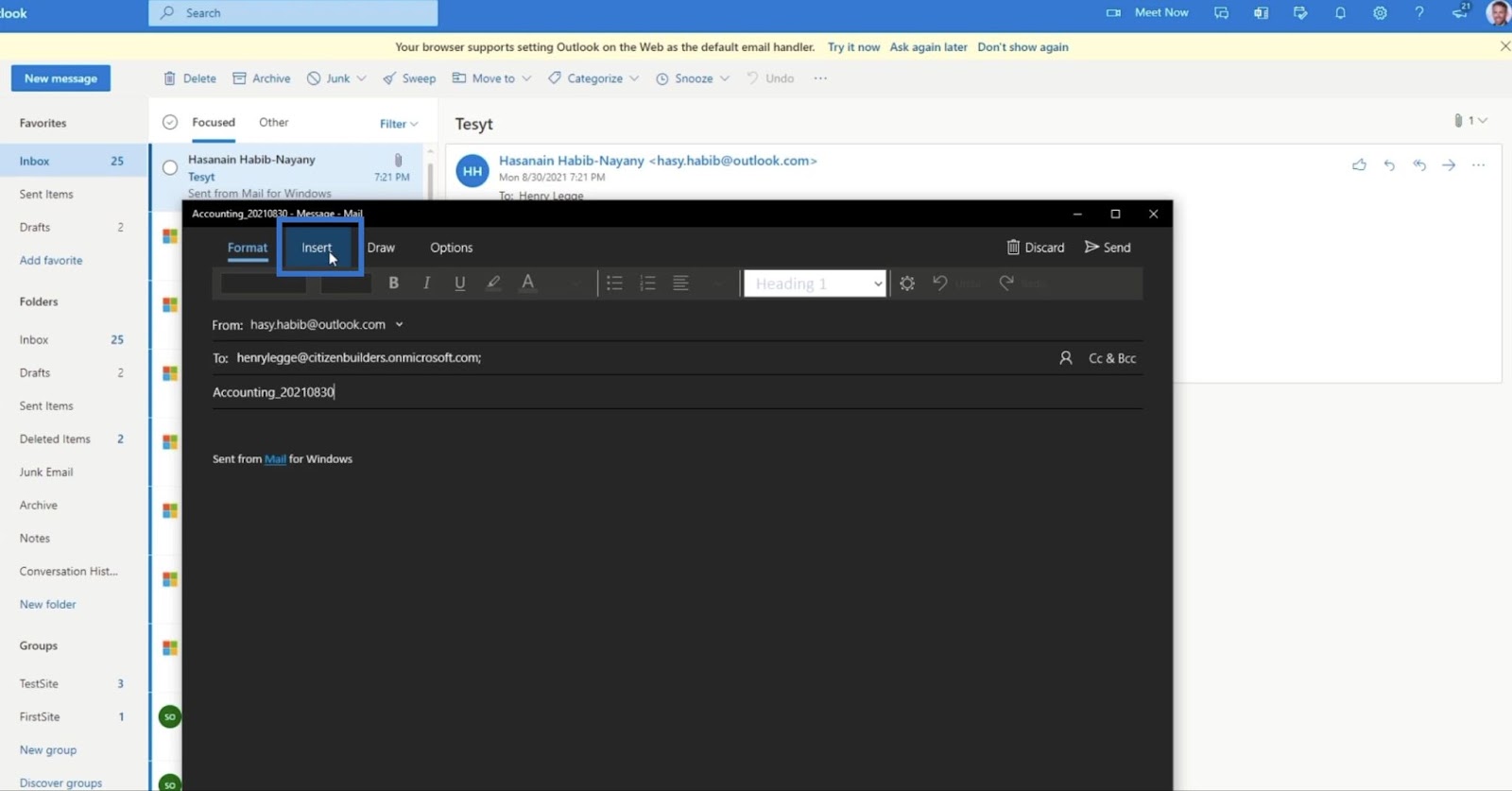Click Try it now link

(853, 47)
